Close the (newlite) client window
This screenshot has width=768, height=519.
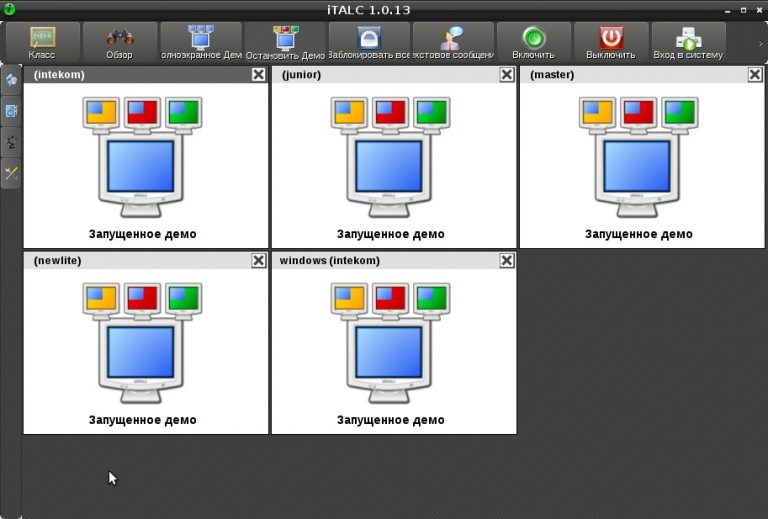coord(259,260)
